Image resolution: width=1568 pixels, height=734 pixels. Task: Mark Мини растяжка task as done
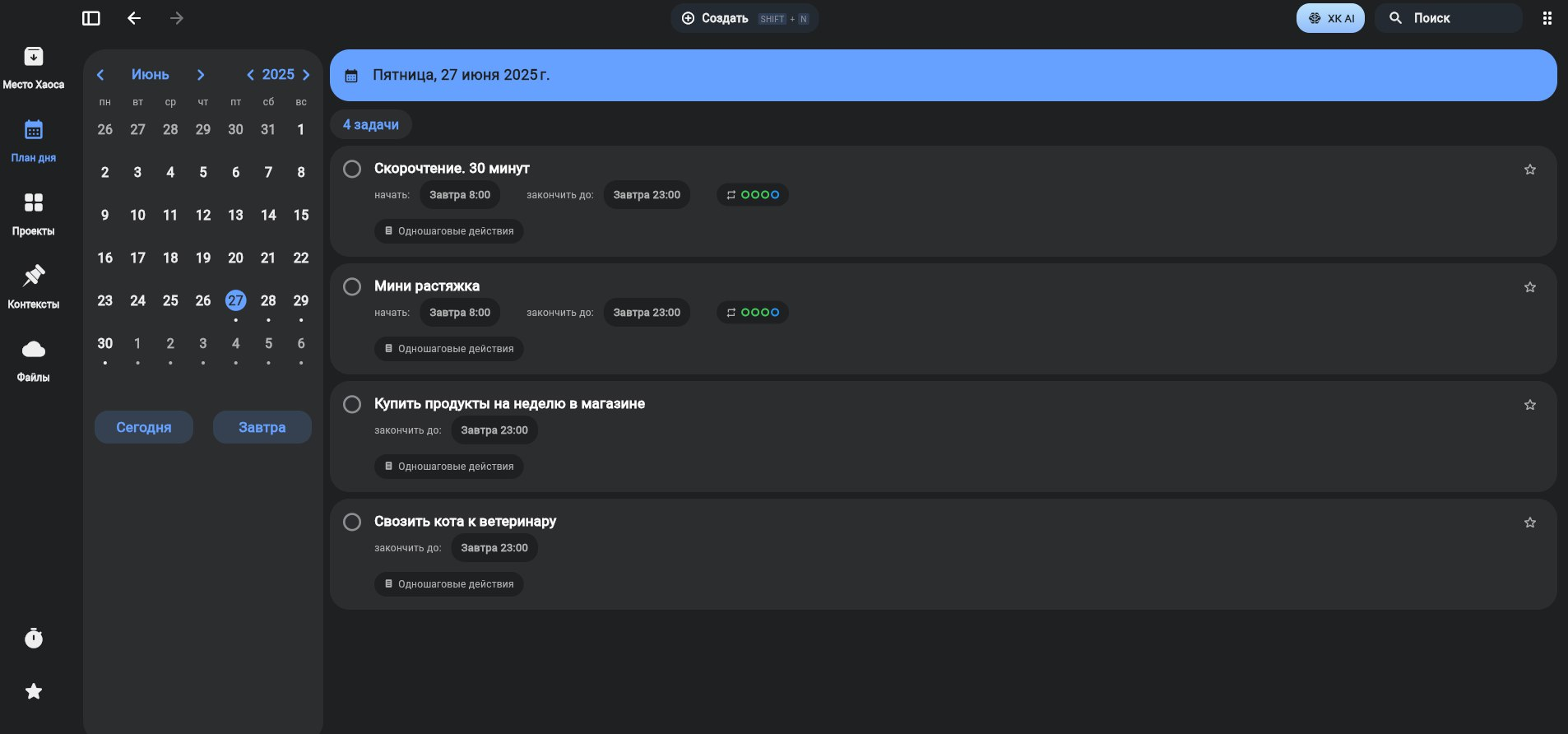352,286
